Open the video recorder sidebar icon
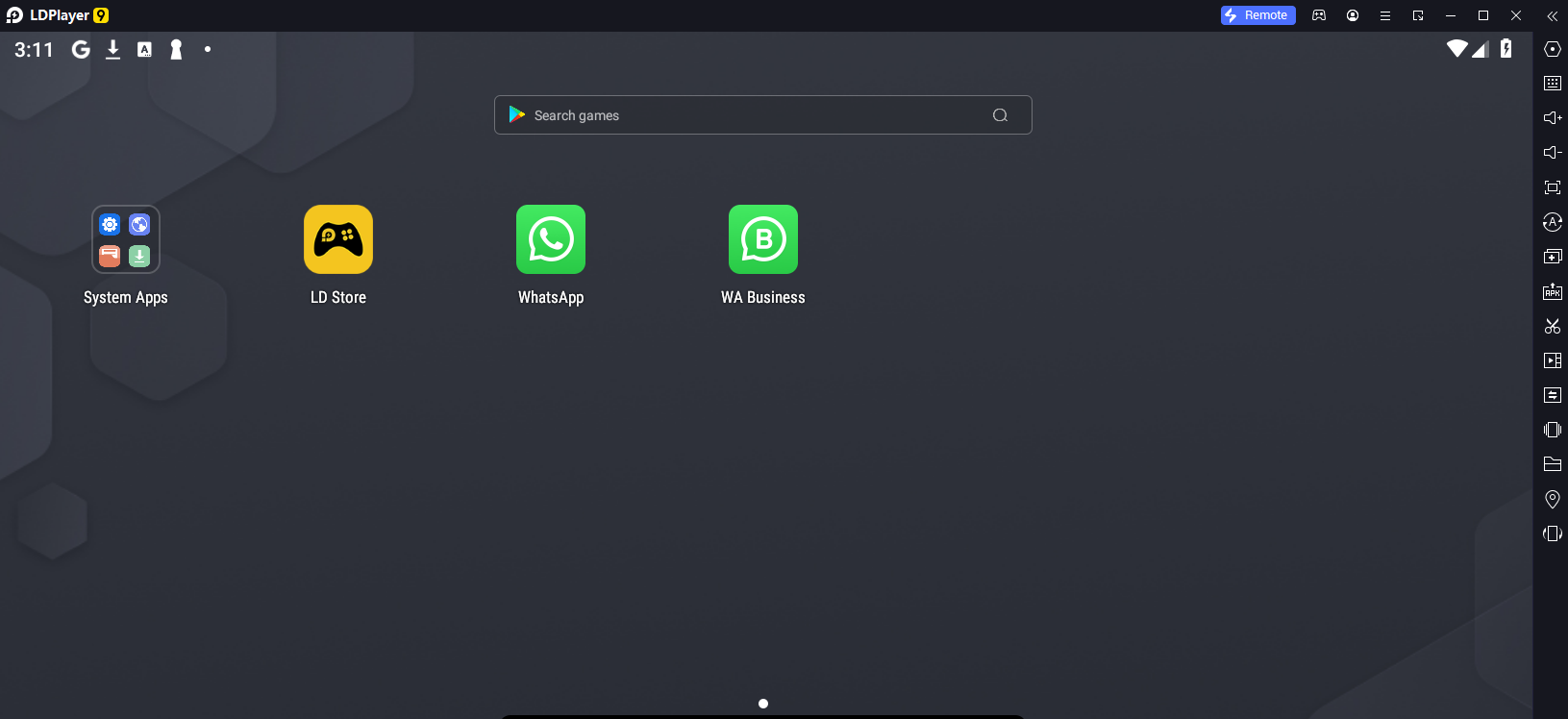1568x719 pixels. (1553, 360)
